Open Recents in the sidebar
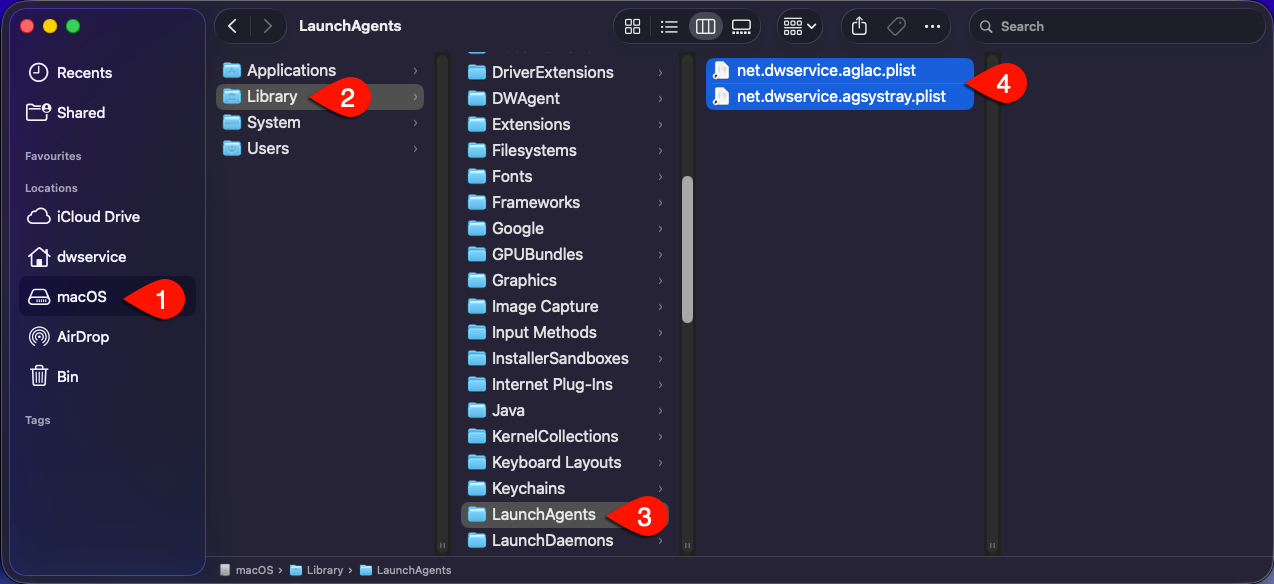 [106, 73]
